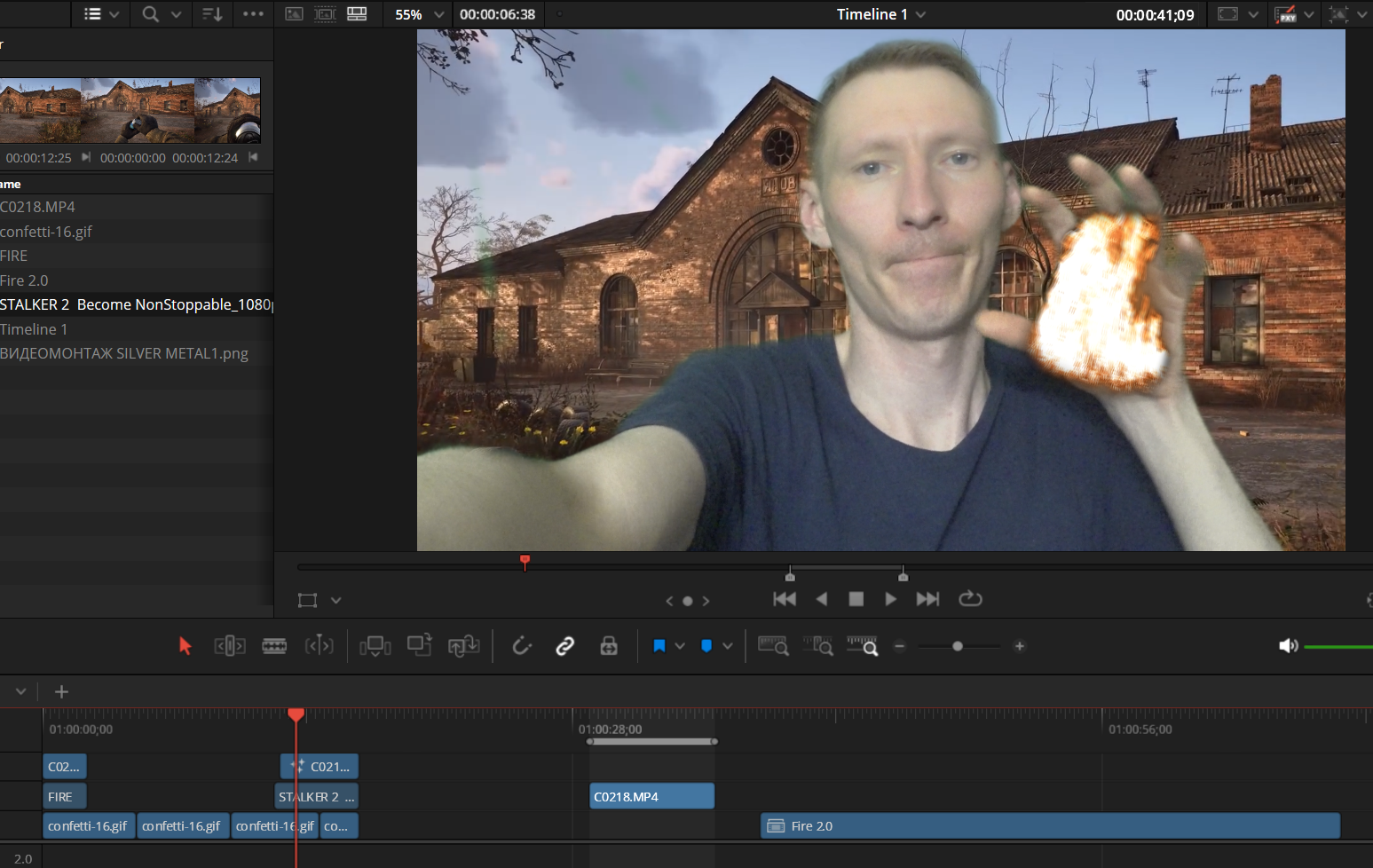This screenshot has width=1373, height=868.
Task: Select the arrow Selection Mode tool
Action: tap(185, 646)
